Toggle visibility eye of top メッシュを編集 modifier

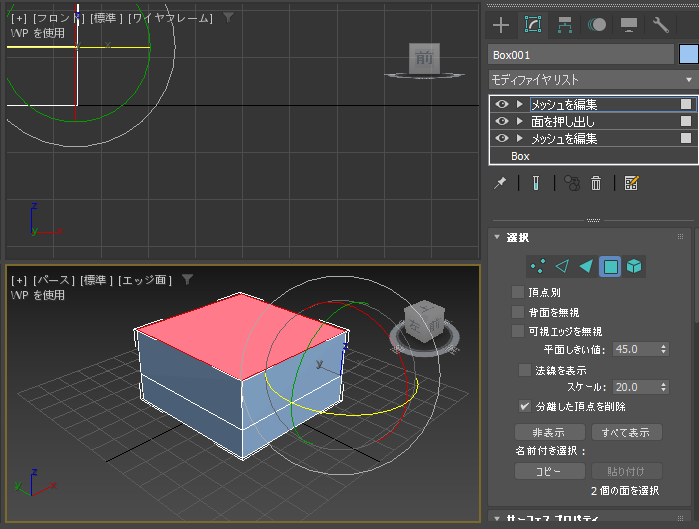click(502, 104)
